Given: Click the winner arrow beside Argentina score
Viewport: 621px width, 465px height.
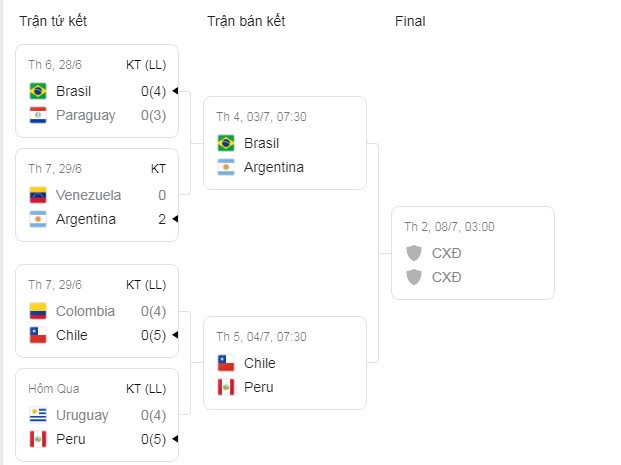Looking at the screenshot, I should click(174, 219).
